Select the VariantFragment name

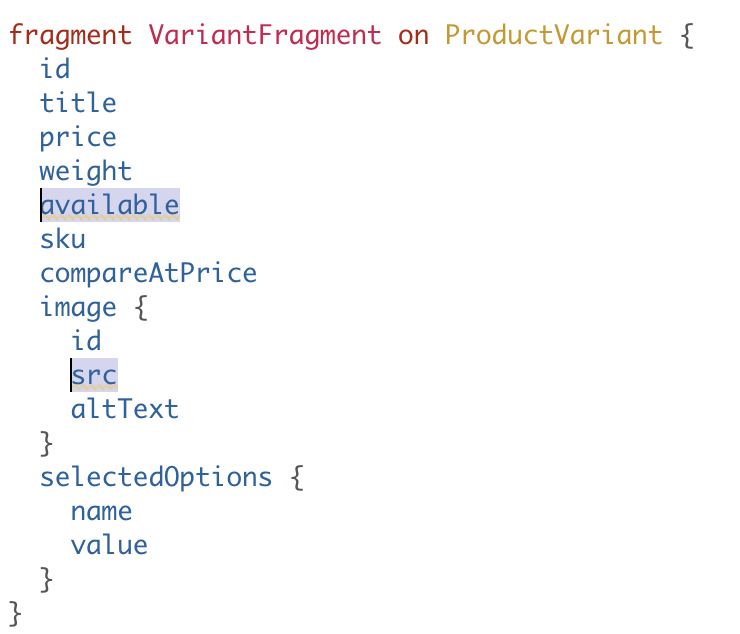[265, 35]
